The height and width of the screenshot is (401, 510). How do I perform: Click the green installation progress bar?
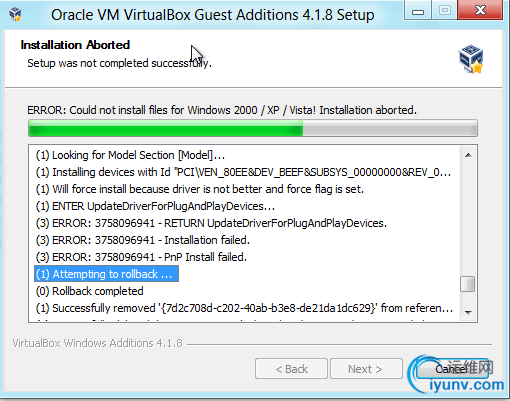pyautogui.click(x=253, y=128)
